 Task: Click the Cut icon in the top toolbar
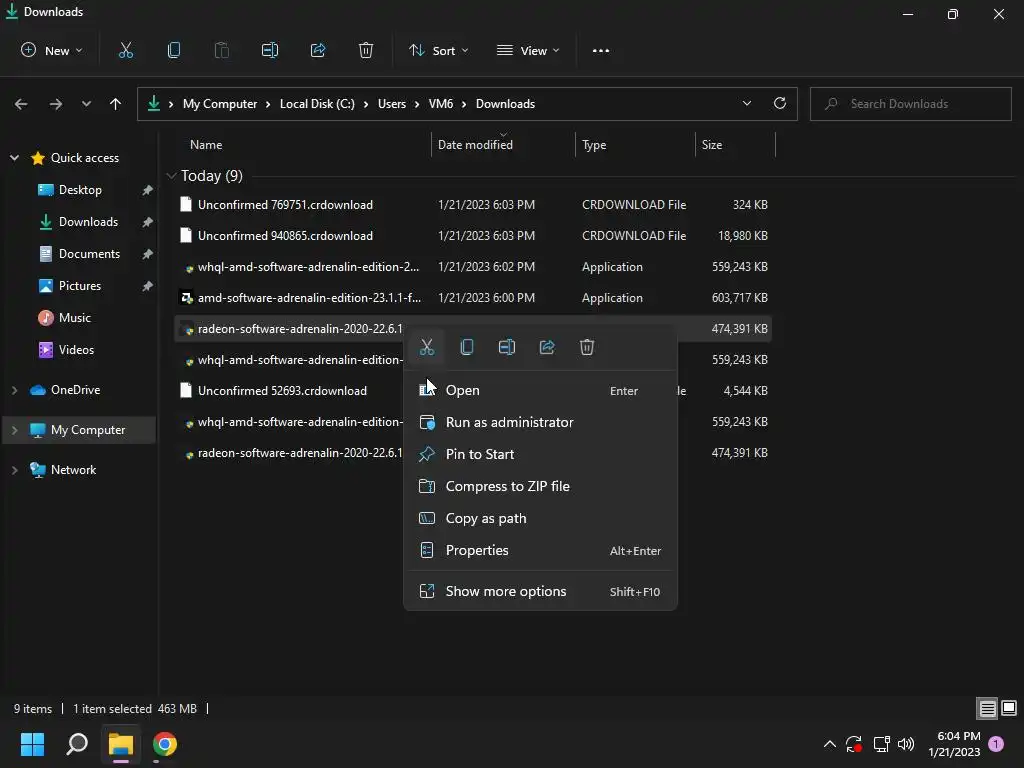125,50
